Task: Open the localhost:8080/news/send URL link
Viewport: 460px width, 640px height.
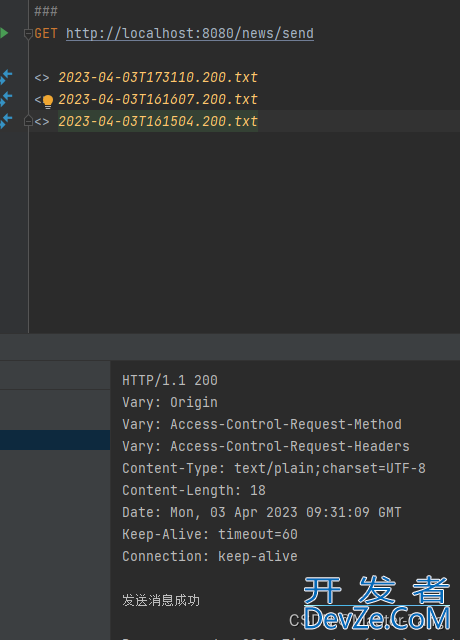Action: click(x=190, y=33)
